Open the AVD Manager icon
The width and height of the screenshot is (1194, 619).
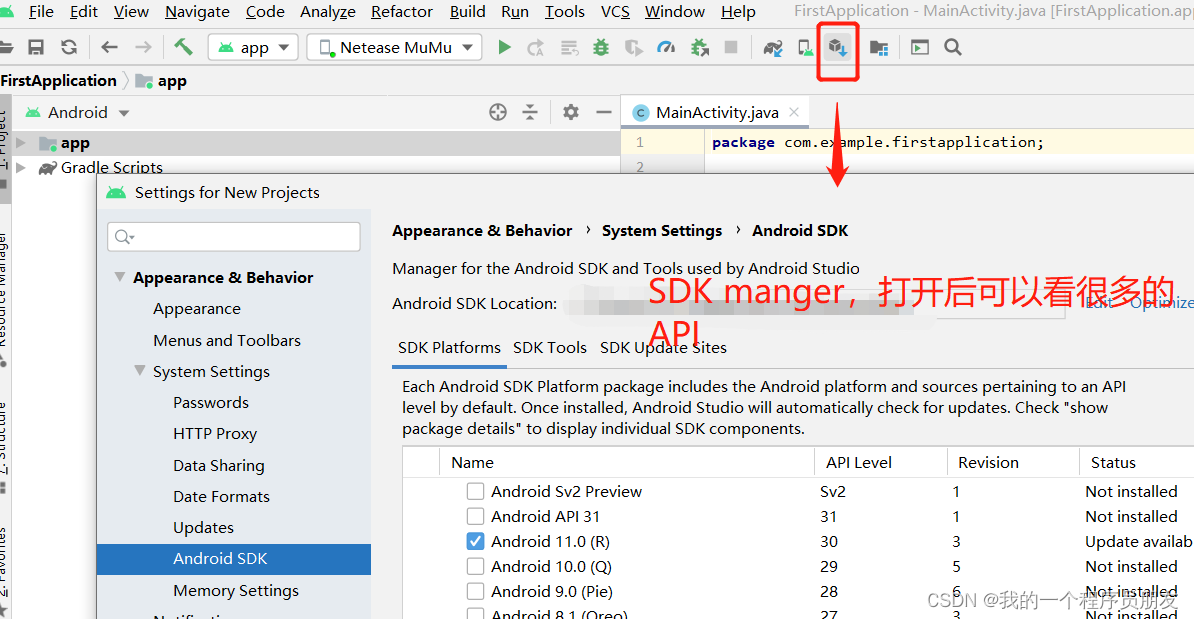coord(806,48)
